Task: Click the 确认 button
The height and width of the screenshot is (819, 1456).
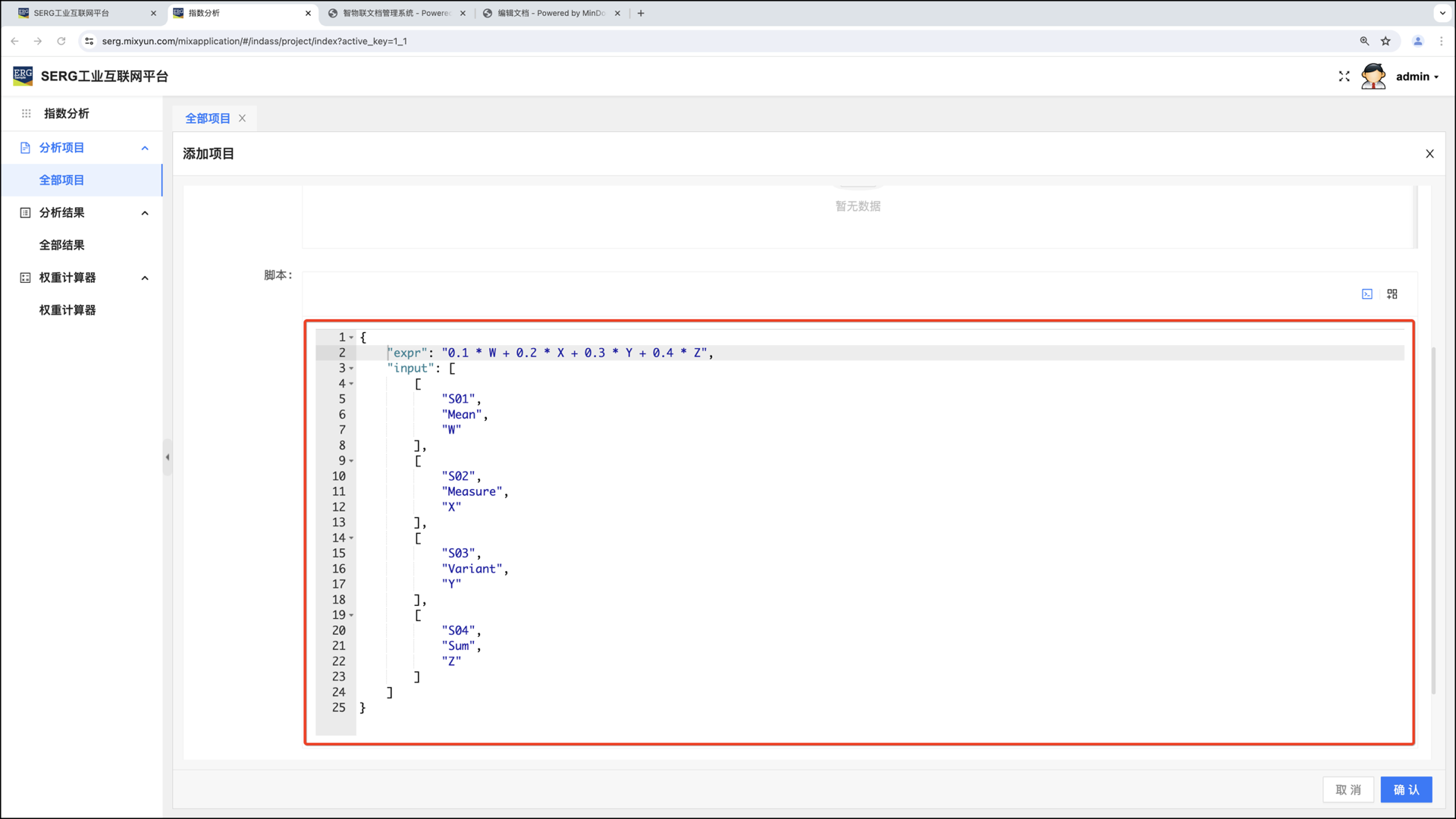Action: 1406,789
